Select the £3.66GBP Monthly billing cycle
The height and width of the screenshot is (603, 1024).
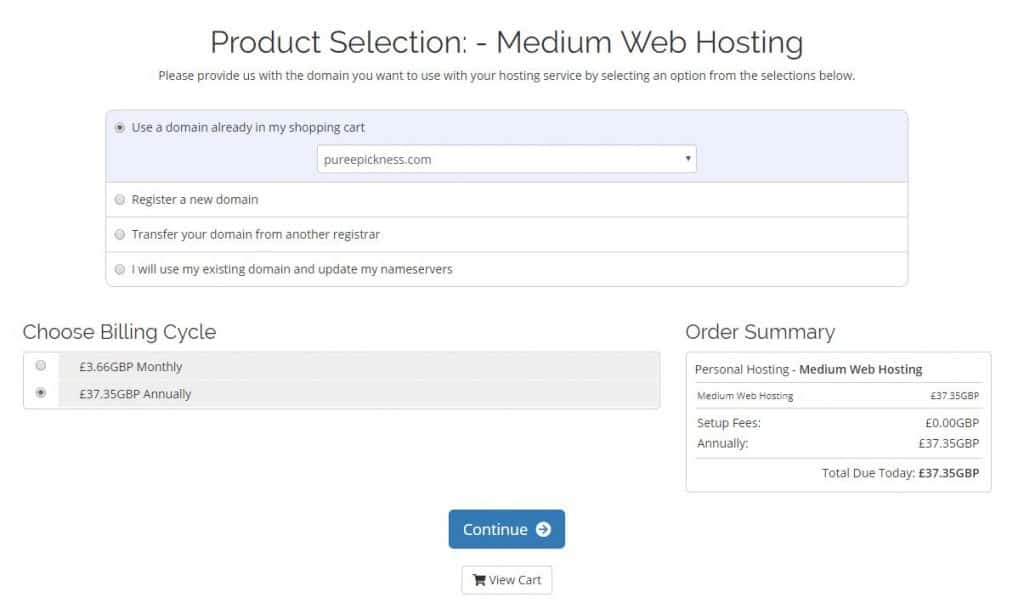[41, 366]
